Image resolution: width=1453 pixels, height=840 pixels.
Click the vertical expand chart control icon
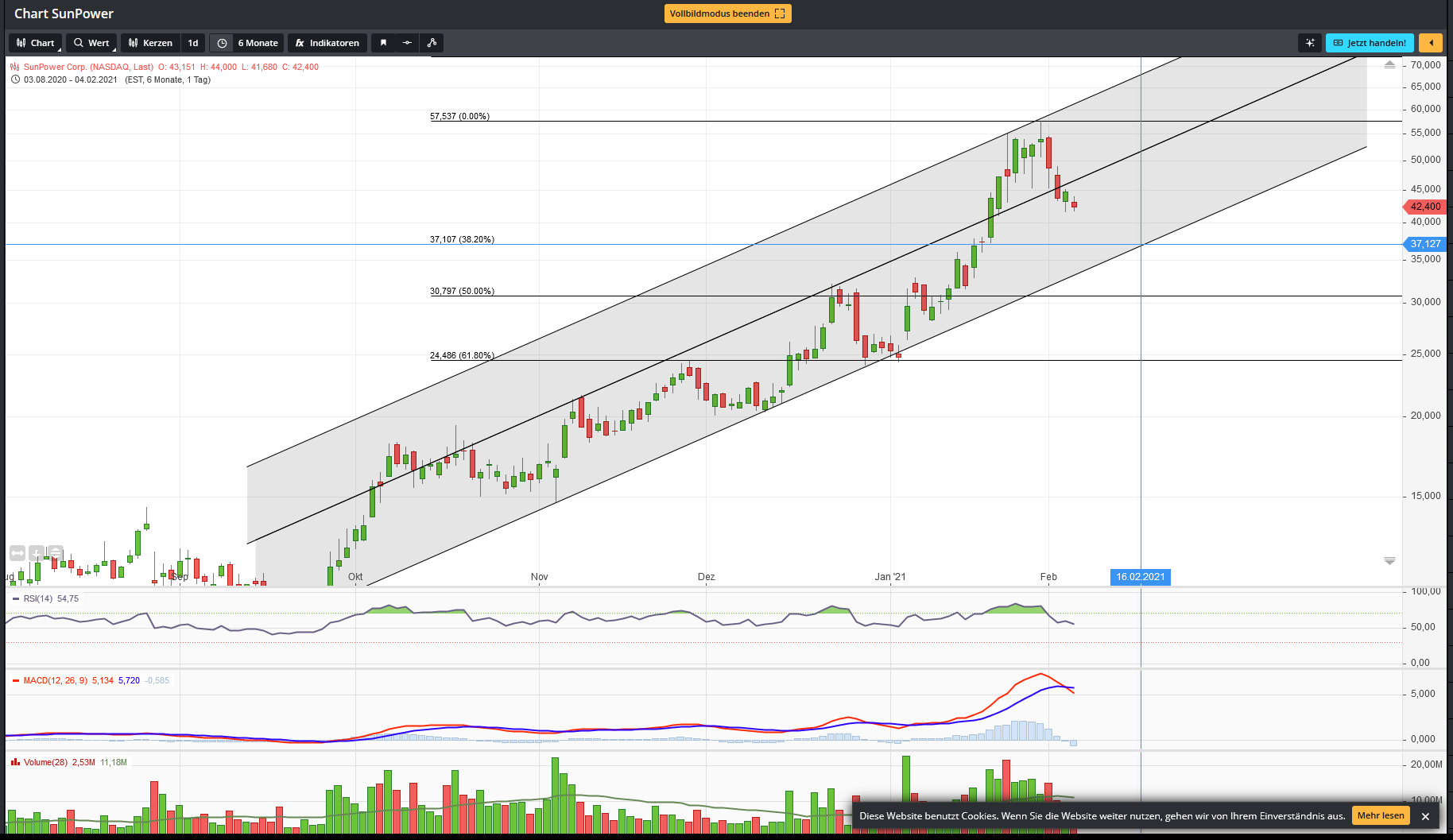56,552
